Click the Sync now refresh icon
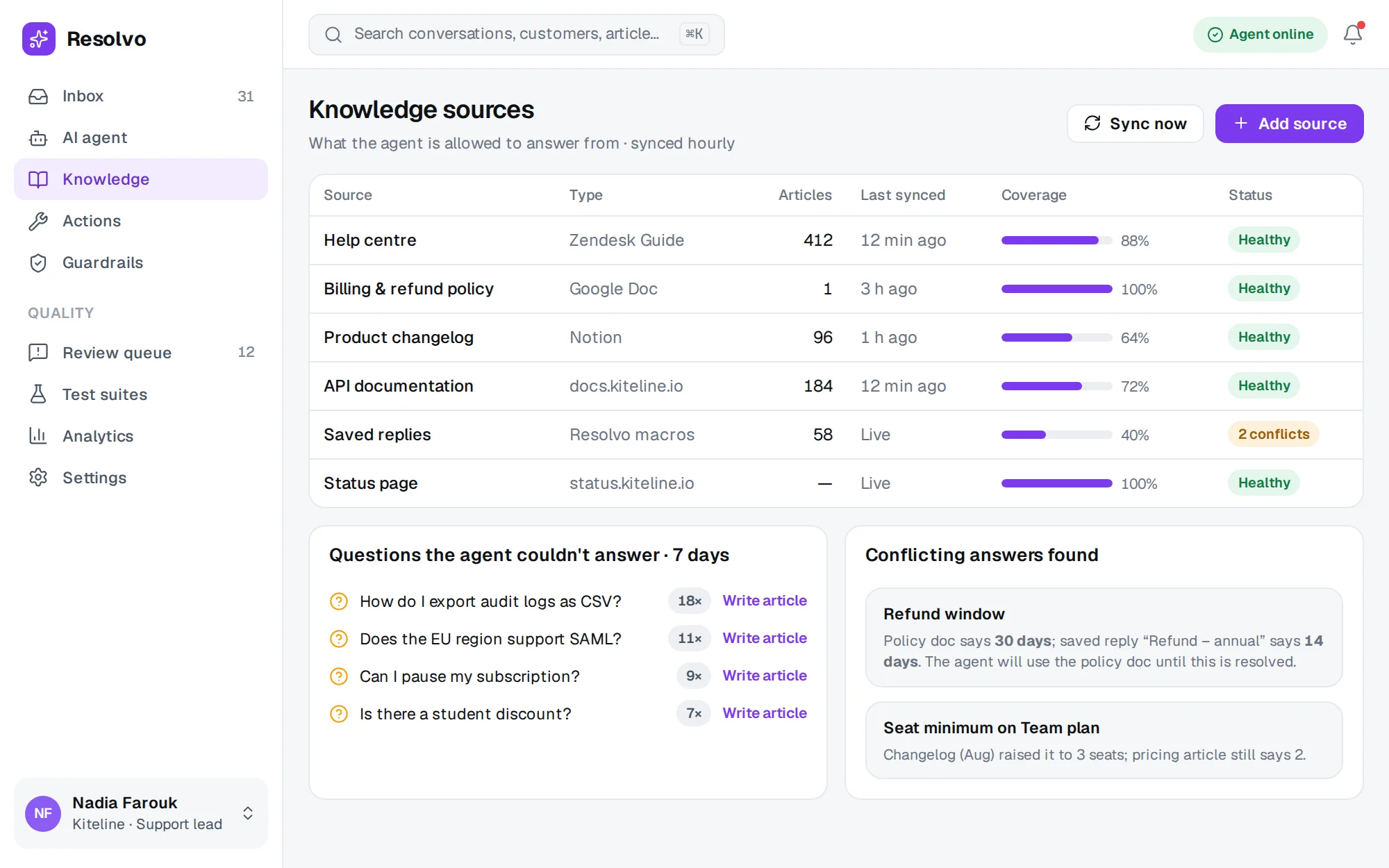Viewport: 1389px width, 868px height. pos(1092,123)
